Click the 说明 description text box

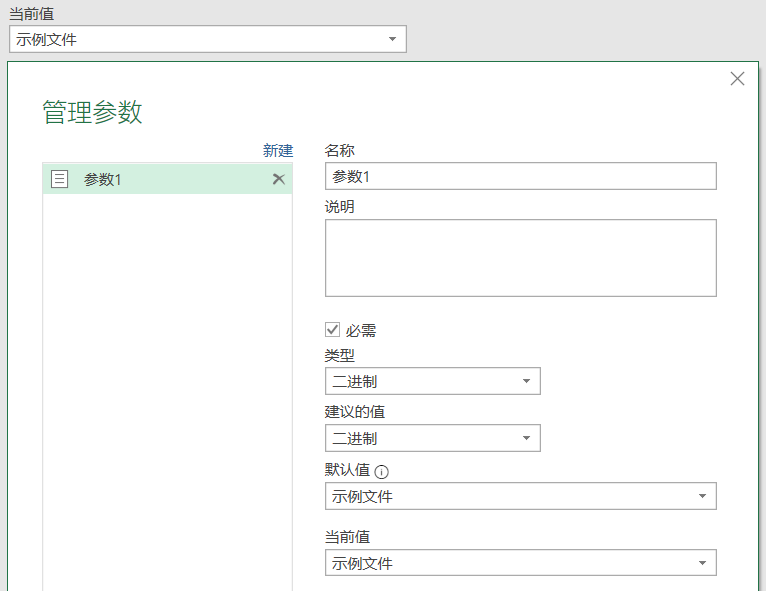(x=521, y=258)
